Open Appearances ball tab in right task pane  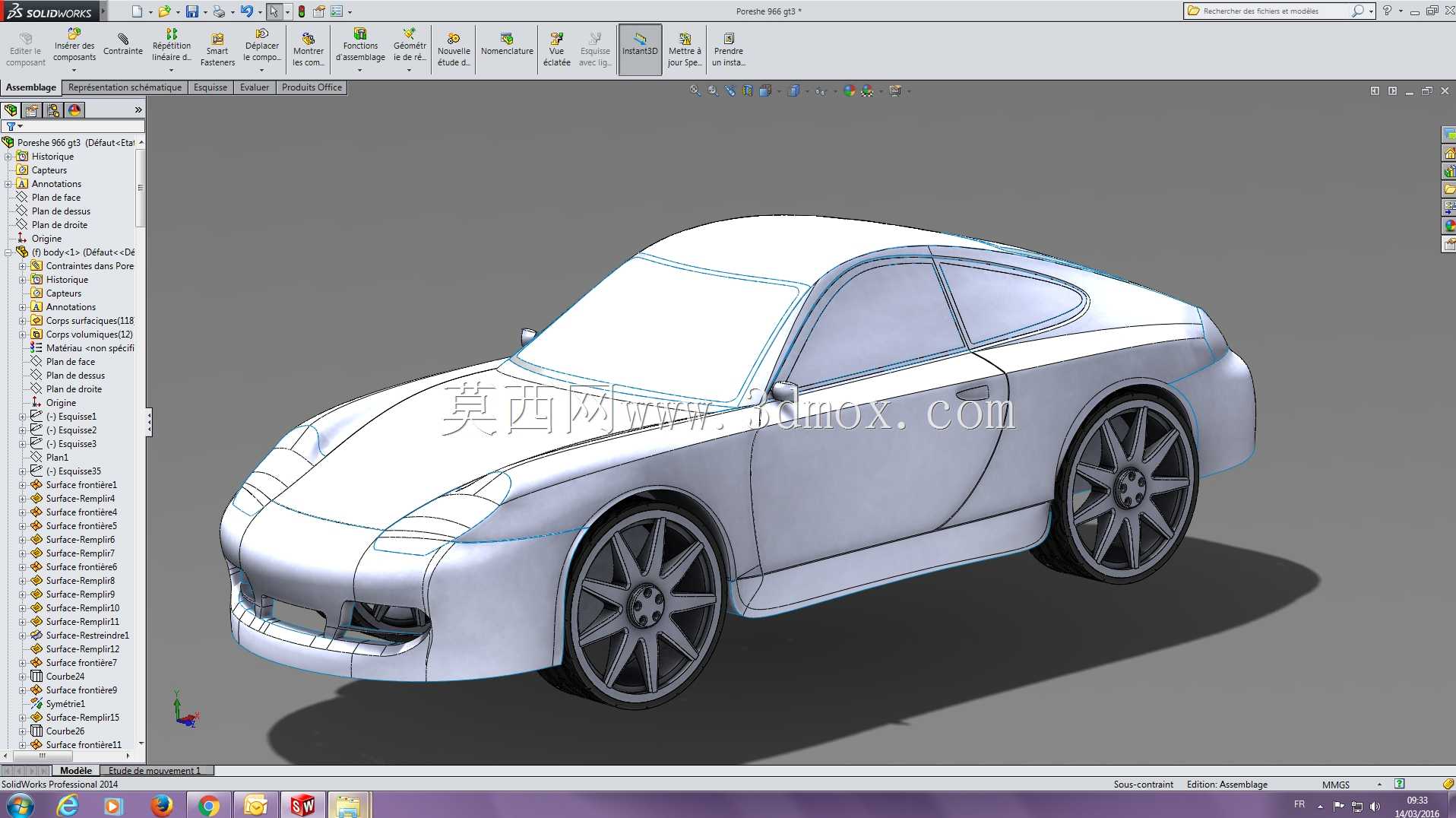coord(1449,226)
